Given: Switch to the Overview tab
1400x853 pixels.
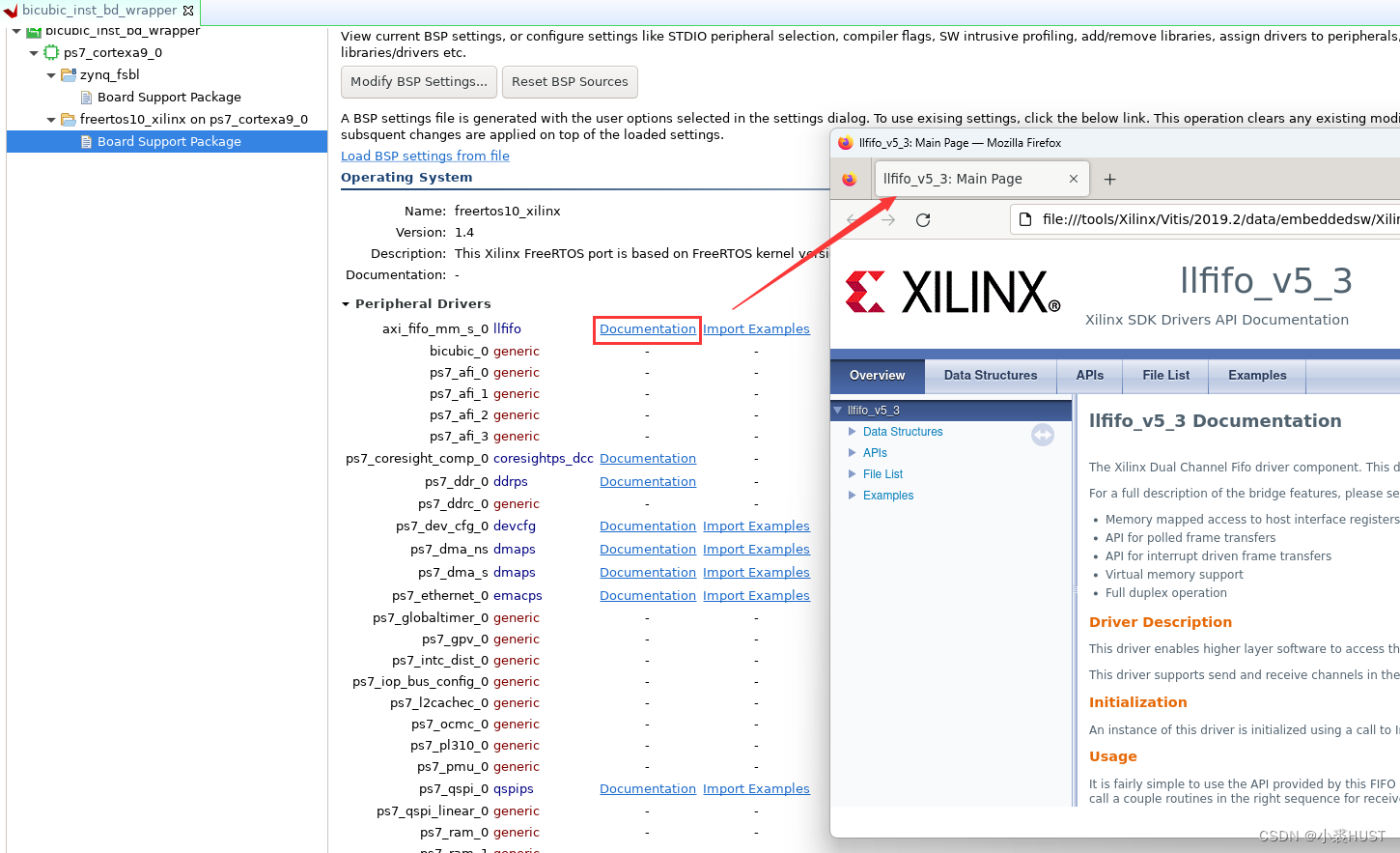Looking at the screenshot, I should pyautogui.click(x=877, y=376).
